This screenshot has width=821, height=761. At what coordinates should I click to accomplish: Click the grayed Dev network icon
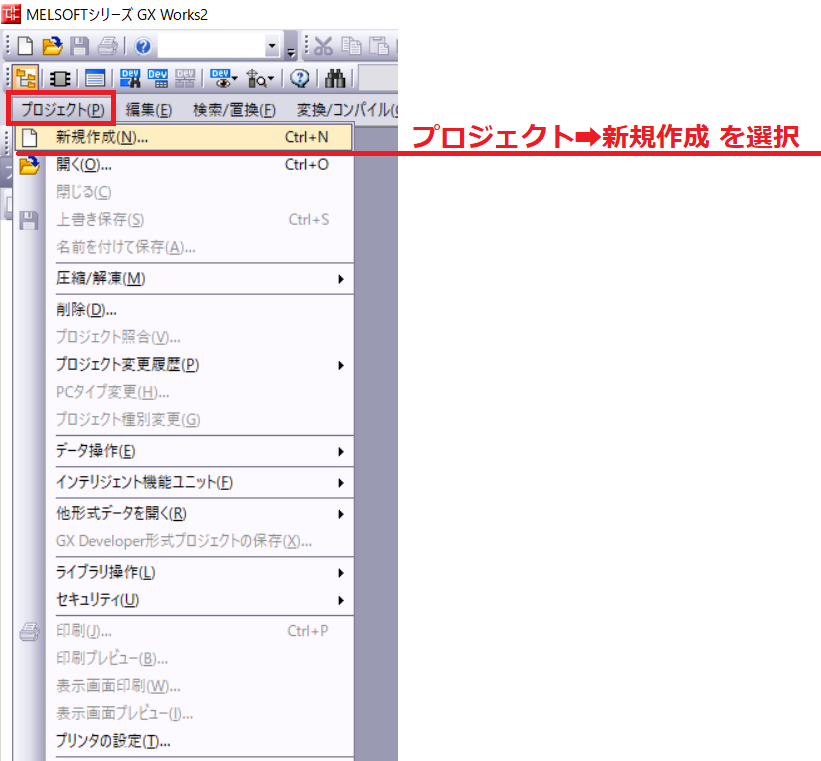185,79
